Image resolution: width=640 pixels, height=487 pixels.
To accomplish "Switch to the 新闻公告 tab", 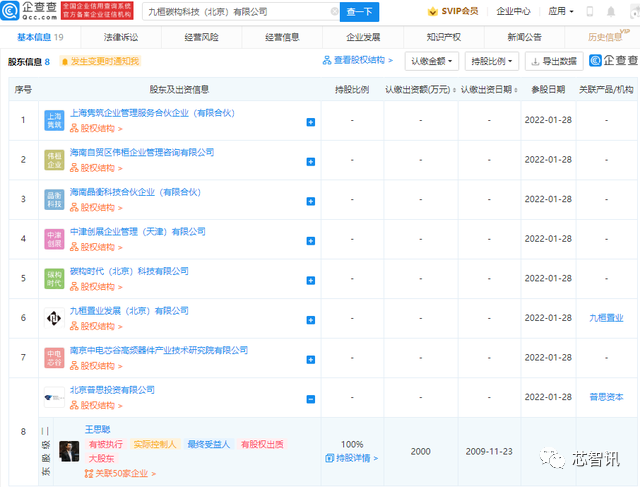I will coord(524,37).
